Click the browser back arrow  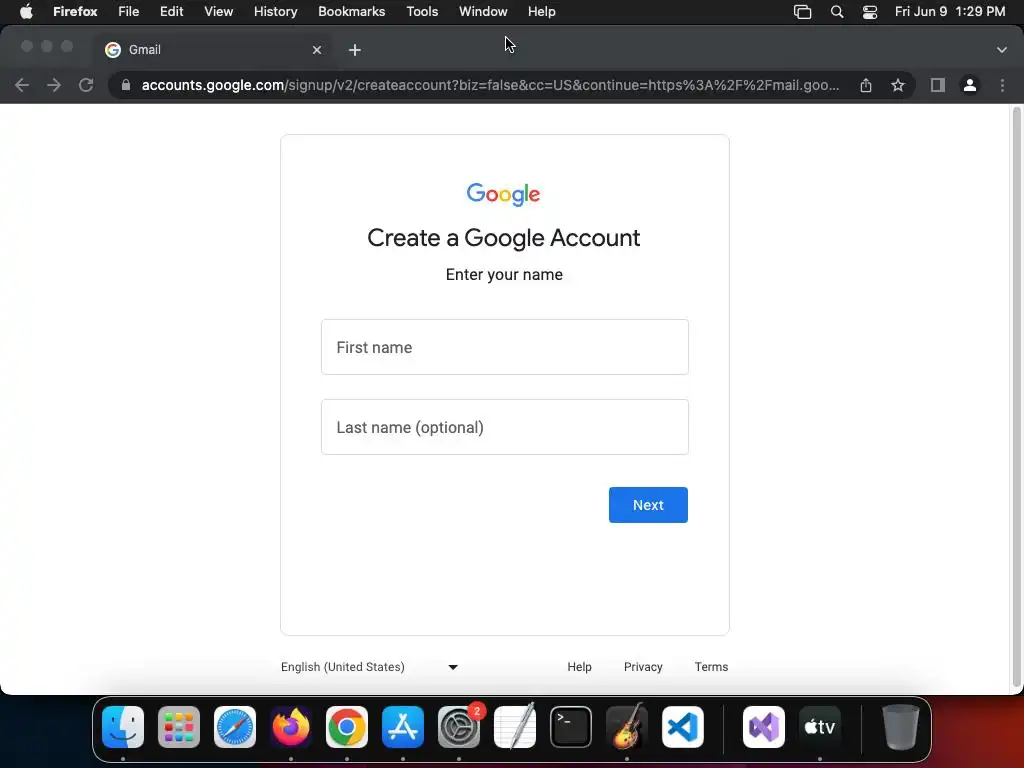(22, 85)
